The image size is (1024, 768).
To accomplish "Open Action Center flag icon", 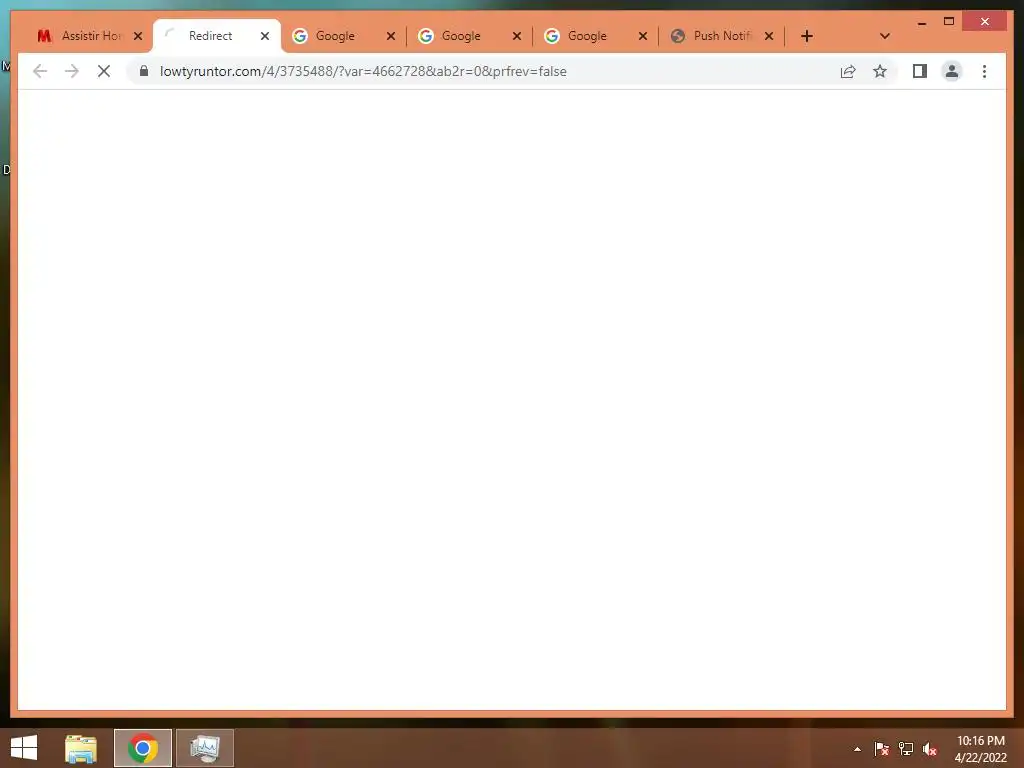I will coord(881,749).
